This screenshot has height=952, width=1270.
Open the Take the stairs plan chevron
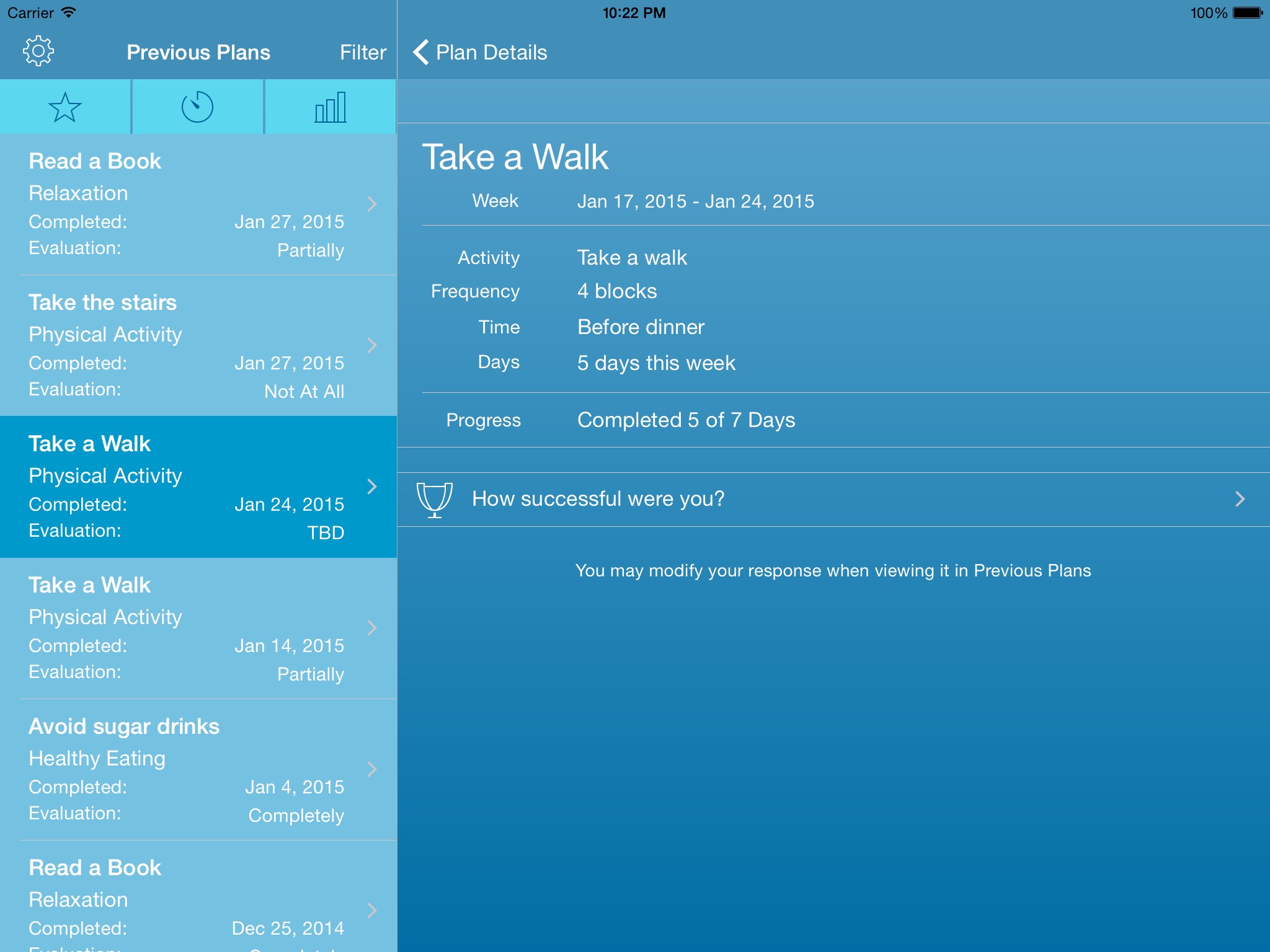372,345
